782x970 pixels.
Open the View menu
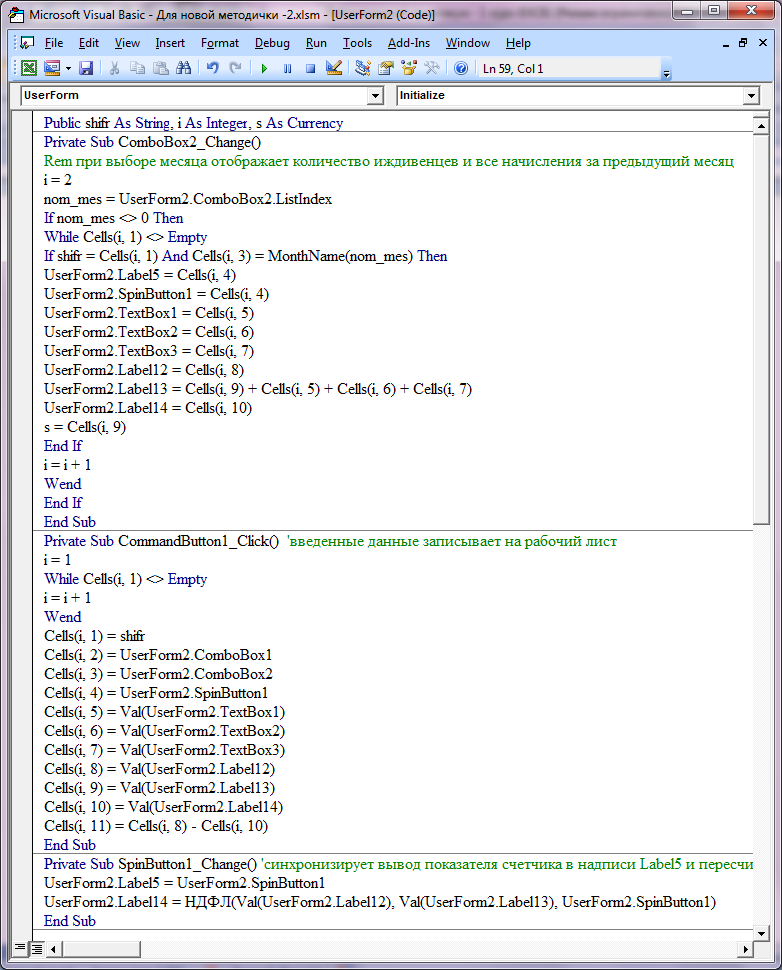[x=127, y=43]
